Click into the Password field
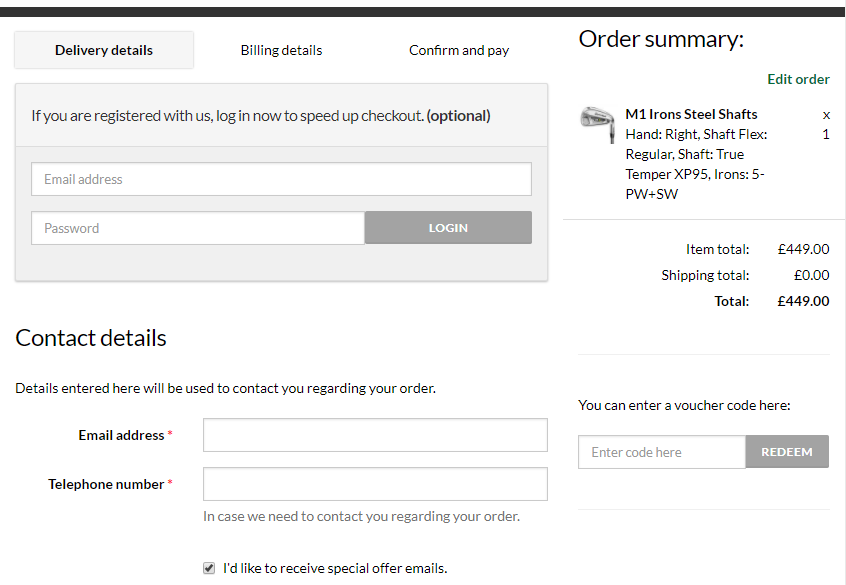Image resolution: width=846 pixels, height=585 pixels. (x=198, y=228)
